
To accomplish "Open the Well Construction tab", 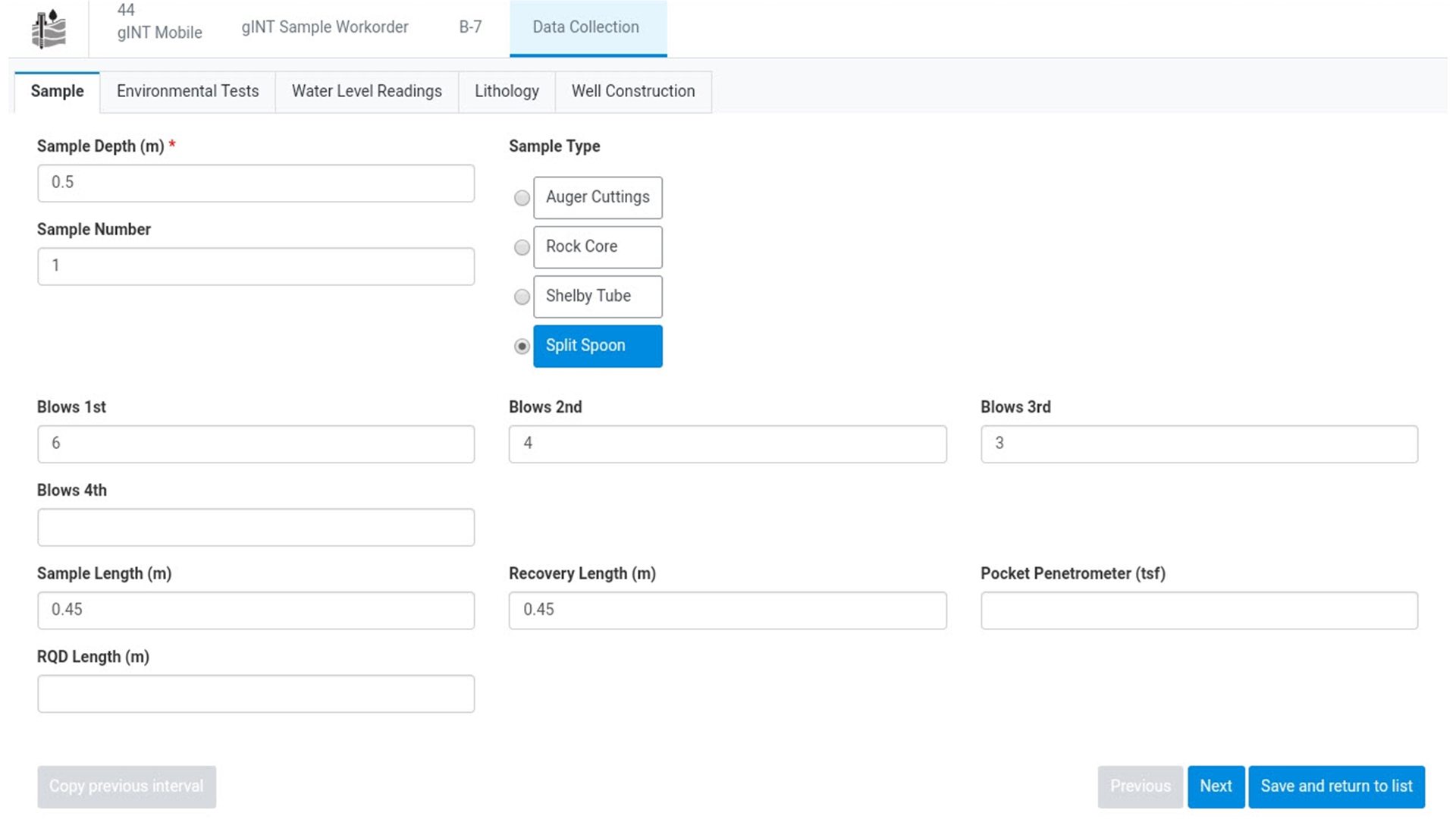I will (x=632, y=92).
